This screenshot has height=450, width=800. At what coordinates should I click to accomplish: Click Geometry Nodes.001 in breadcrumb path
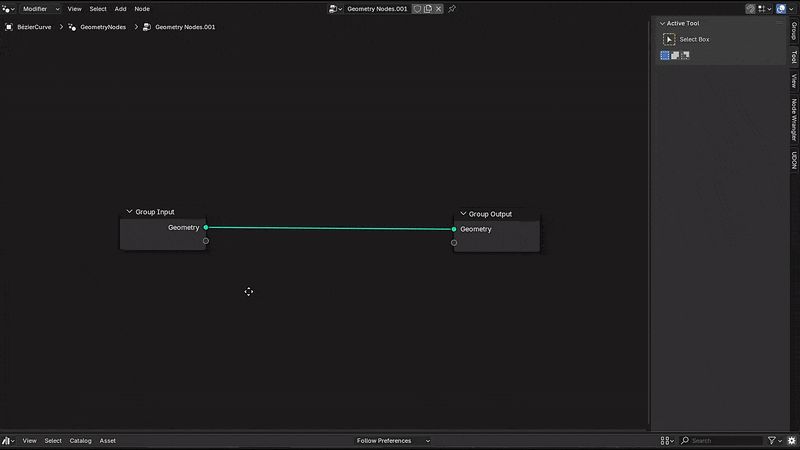tap(185, 27)
